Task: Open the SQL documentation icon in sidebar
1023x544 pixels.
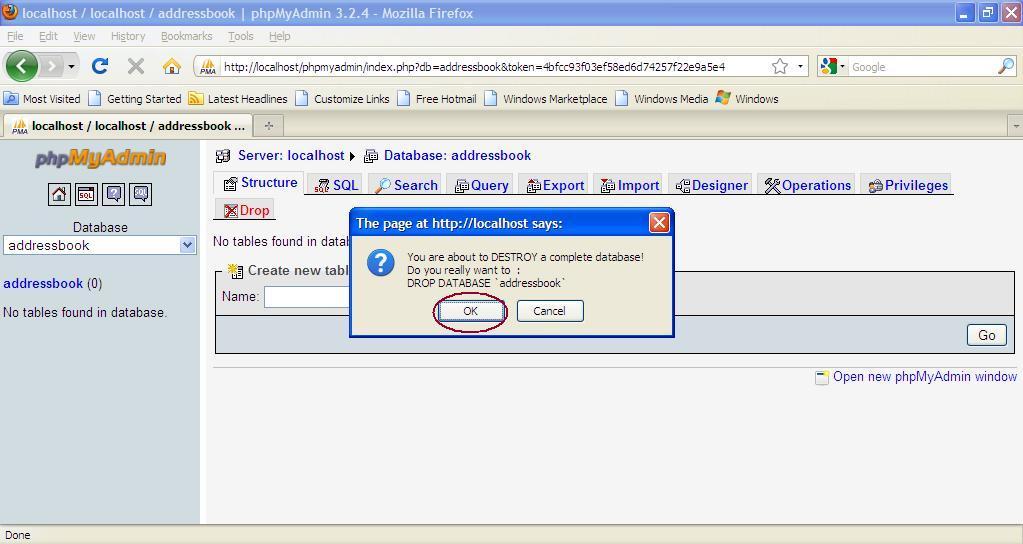Action: [141, 194]
